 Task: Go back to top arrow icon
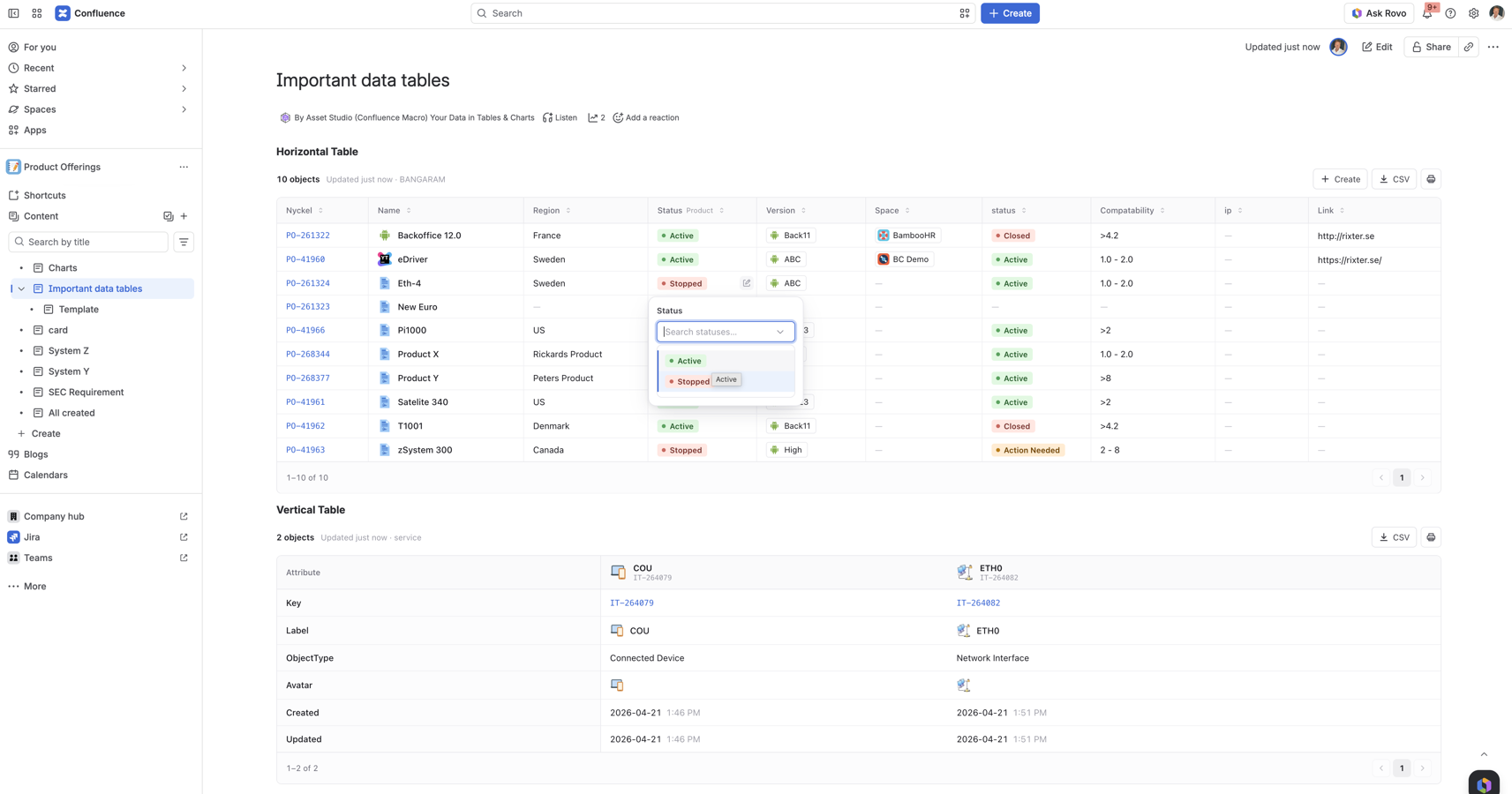coord(1484,754)
